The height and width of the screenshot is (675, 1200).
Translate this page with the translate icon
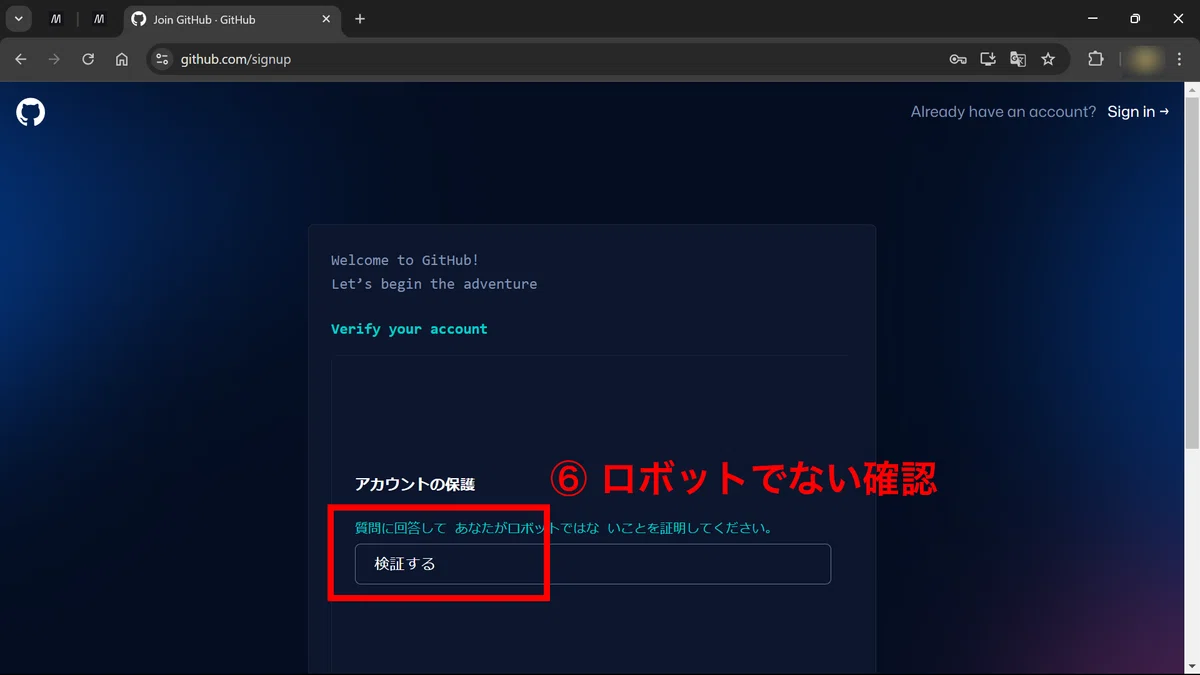tap(1018, 59)
